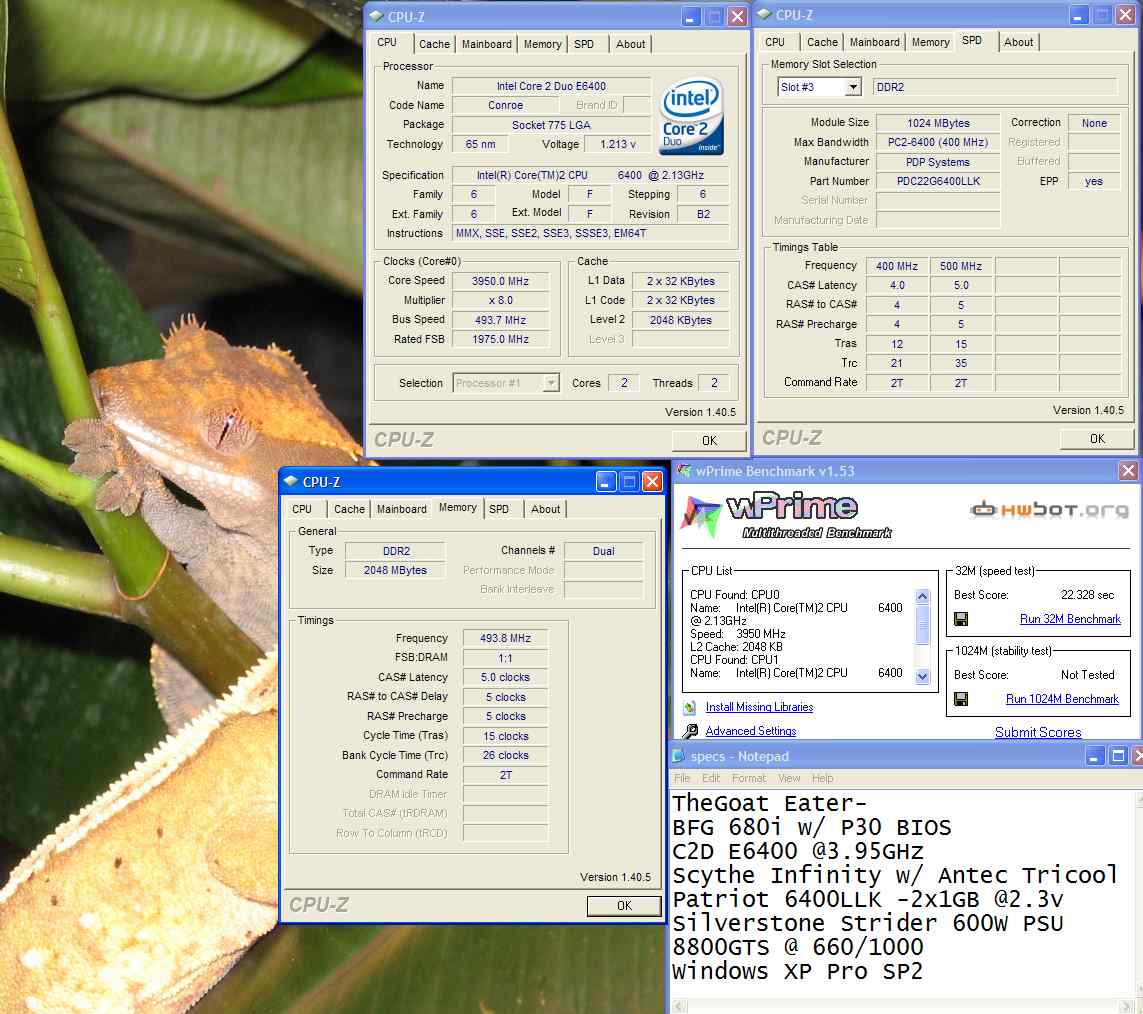Click the Rated FSB 1975.0 MHz field
Screen dimensions: 1143x1014
(500, 339)
